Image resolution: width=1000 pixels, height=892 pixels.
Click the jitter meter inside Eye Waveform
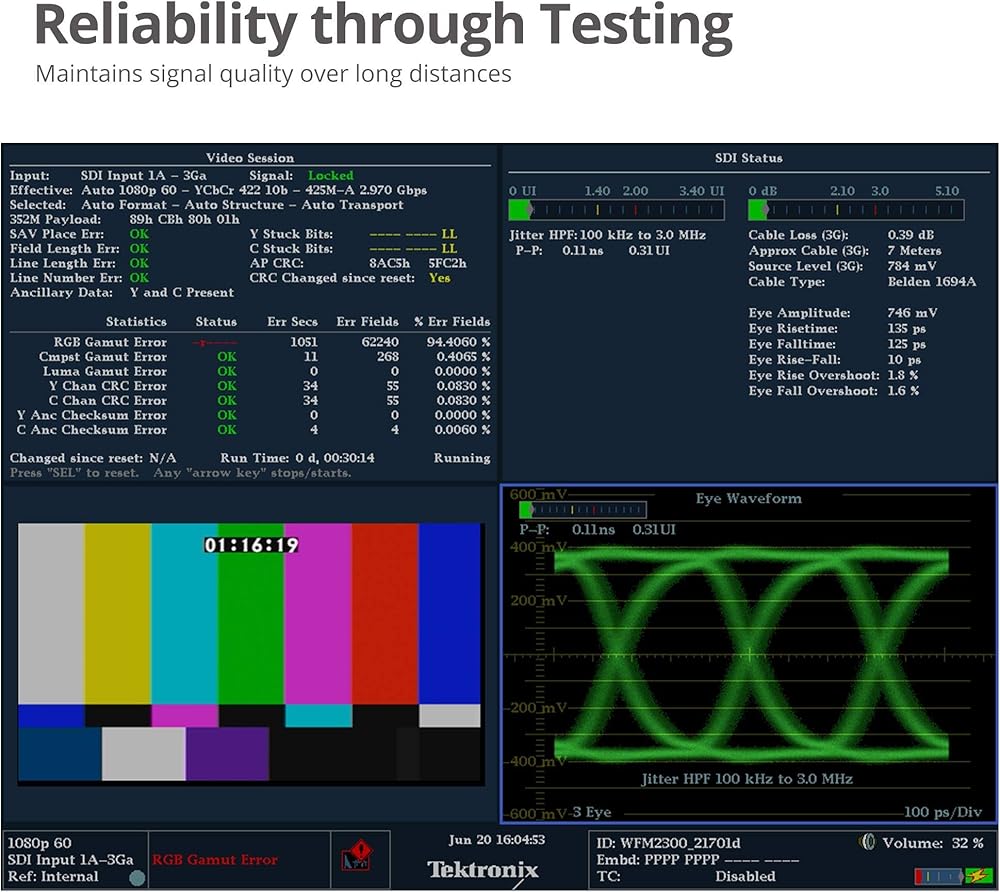[x=583, y=510]
